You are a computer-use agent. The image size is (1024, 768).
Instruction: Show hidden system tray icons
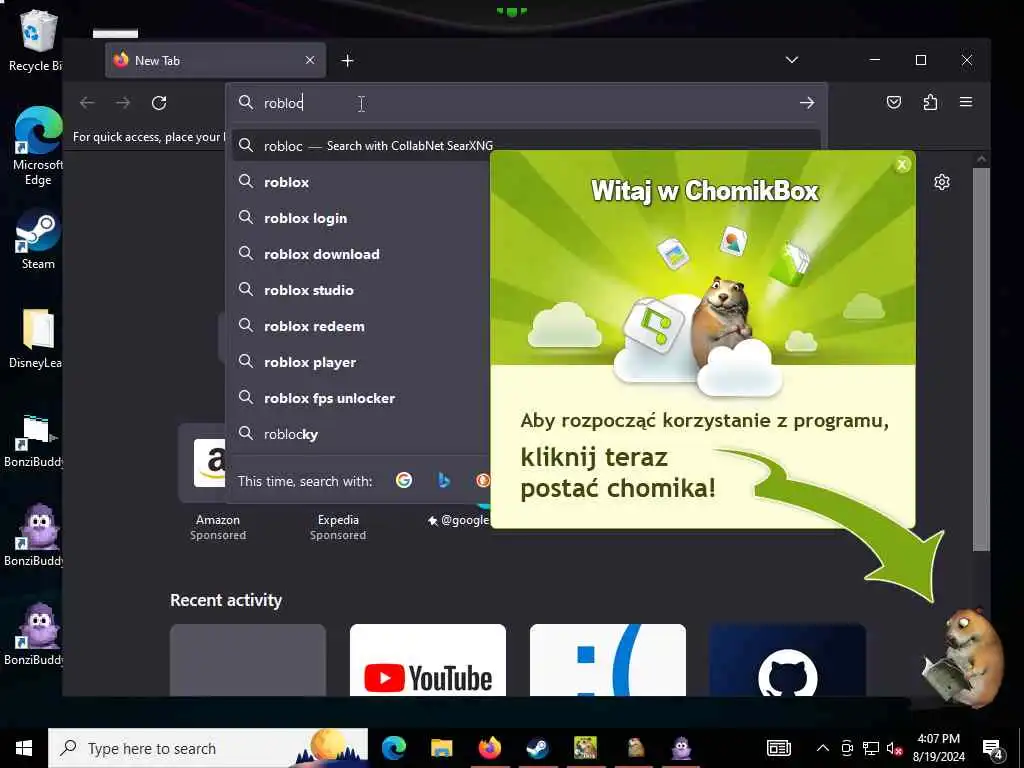(823, 748)
